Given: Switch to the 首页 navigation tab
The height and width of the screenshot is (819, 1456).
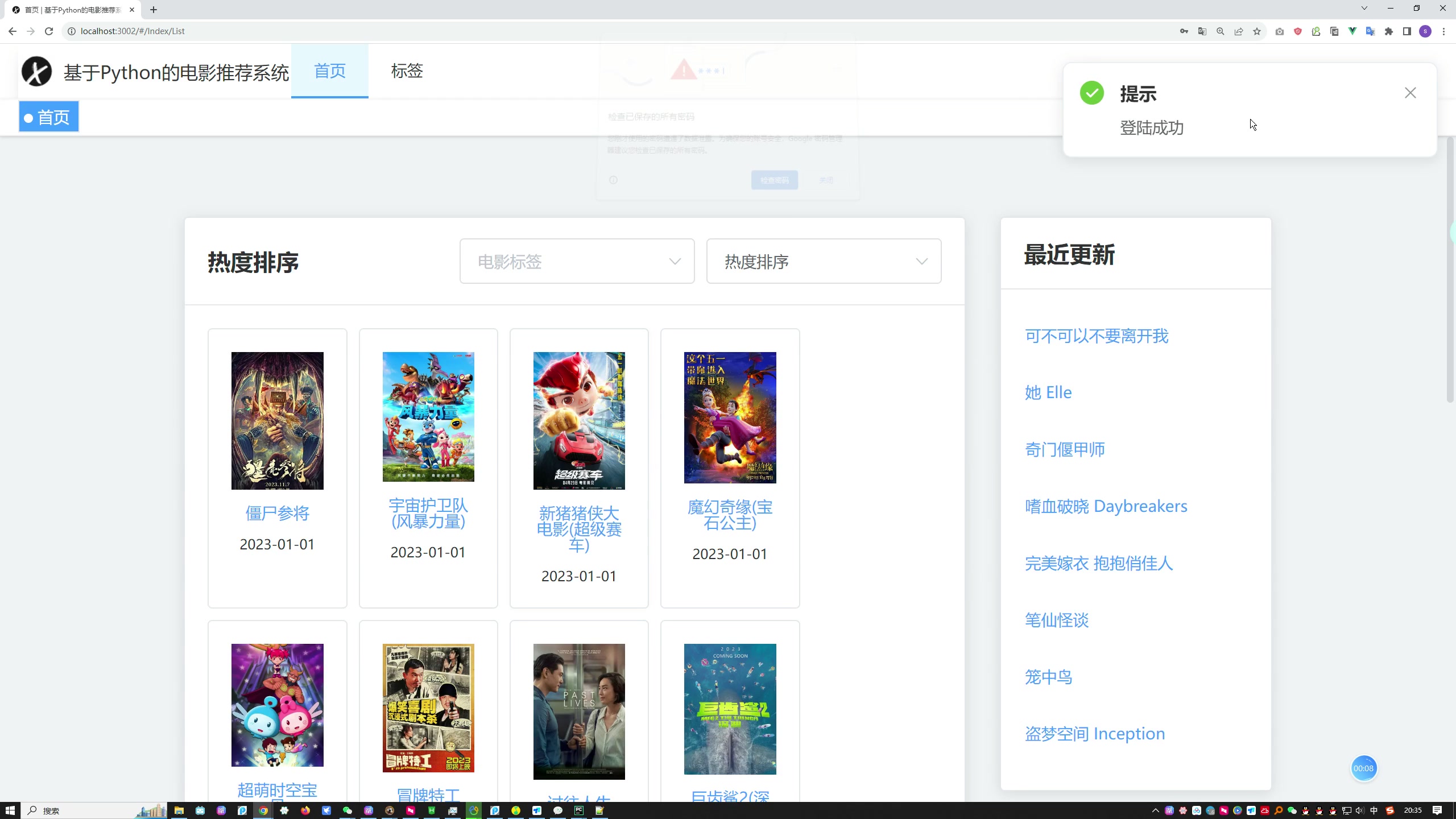Looking at the screenshot, I should [330, 71].
